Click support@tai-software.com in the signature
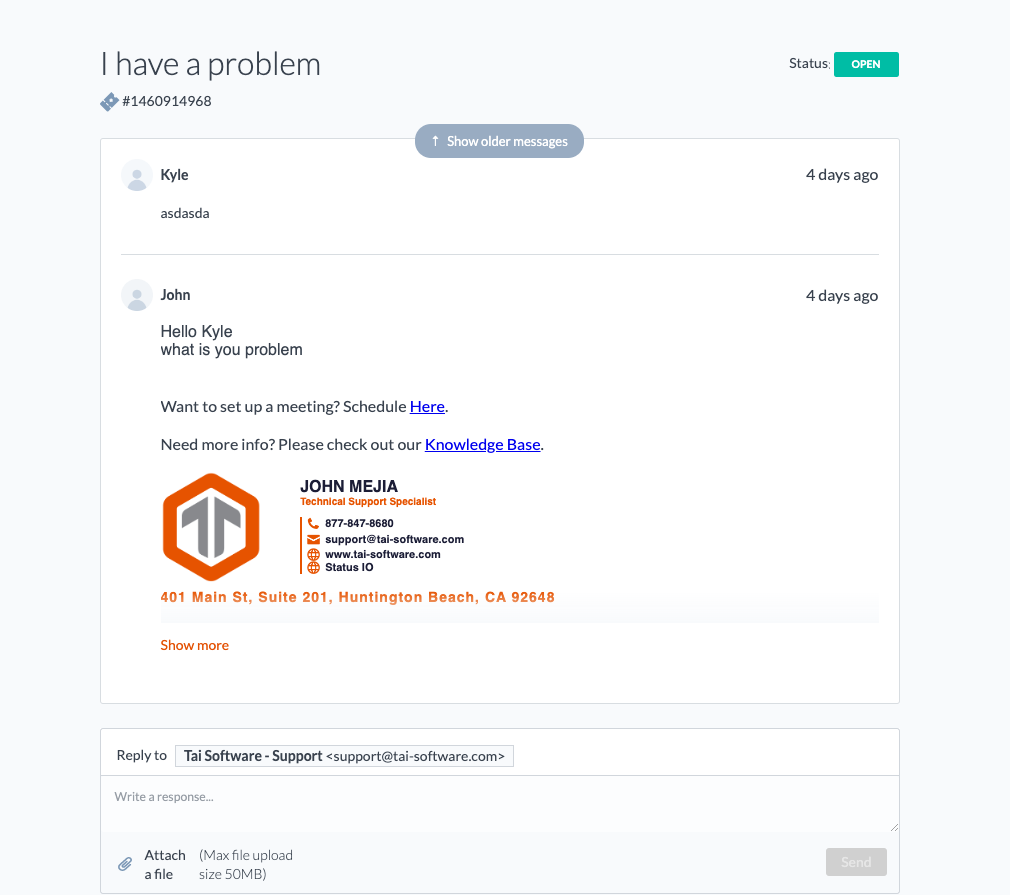1010x895 pixels. pos(394,539)
